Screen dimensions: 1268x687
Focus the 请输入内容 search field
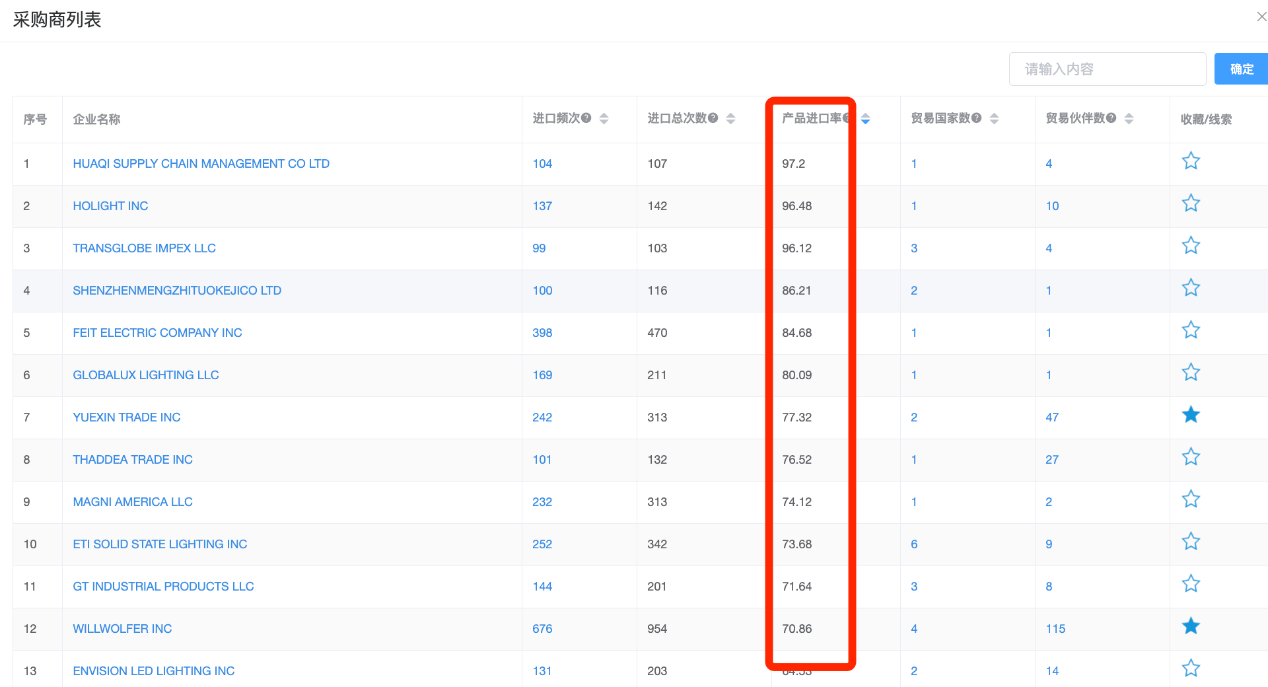click(1107, 69)
